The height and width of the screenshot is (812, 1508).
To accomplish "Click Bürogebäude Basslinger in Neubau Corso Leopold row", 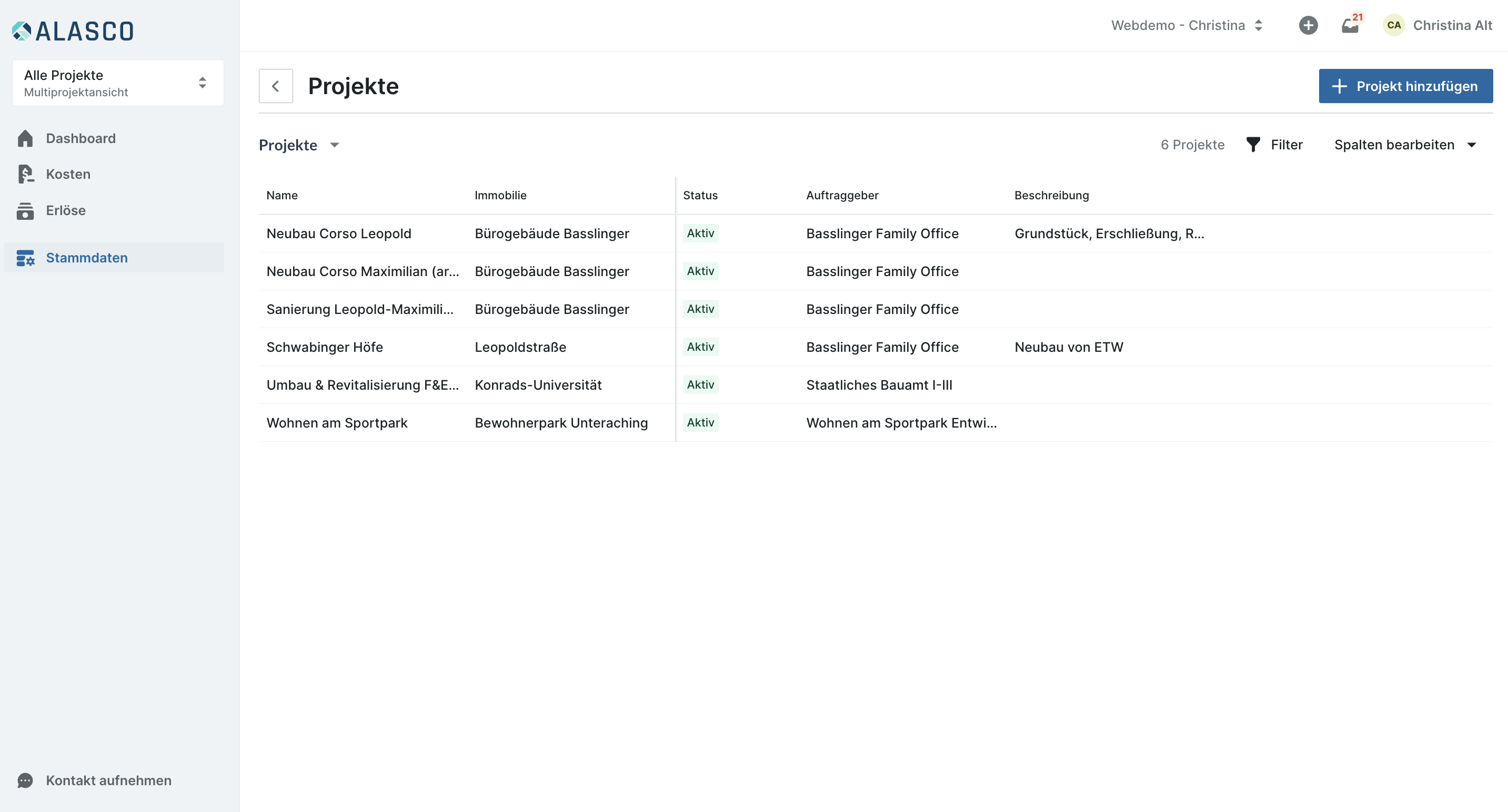I will (551, 234).
